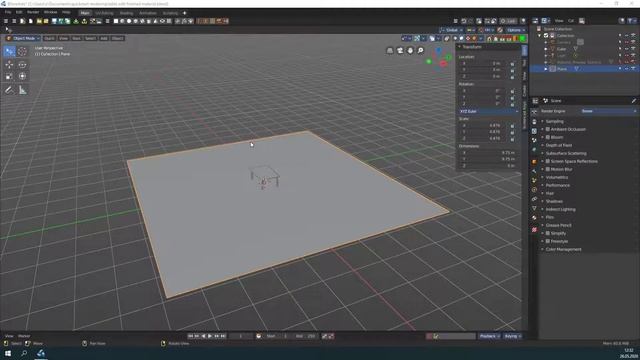Switch perspective/orthographic view gizmo

tap(390, 50)
